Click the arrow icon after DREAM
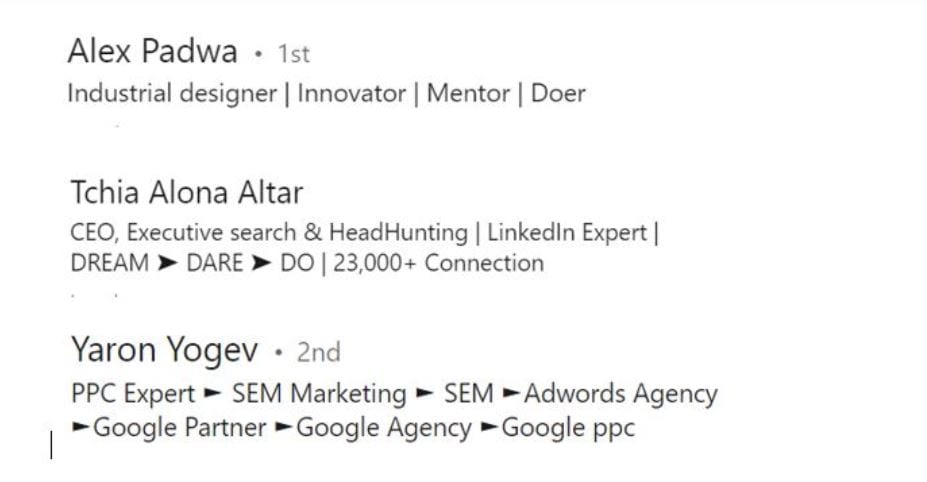This screenshot has width=927, height=482. 167,263
